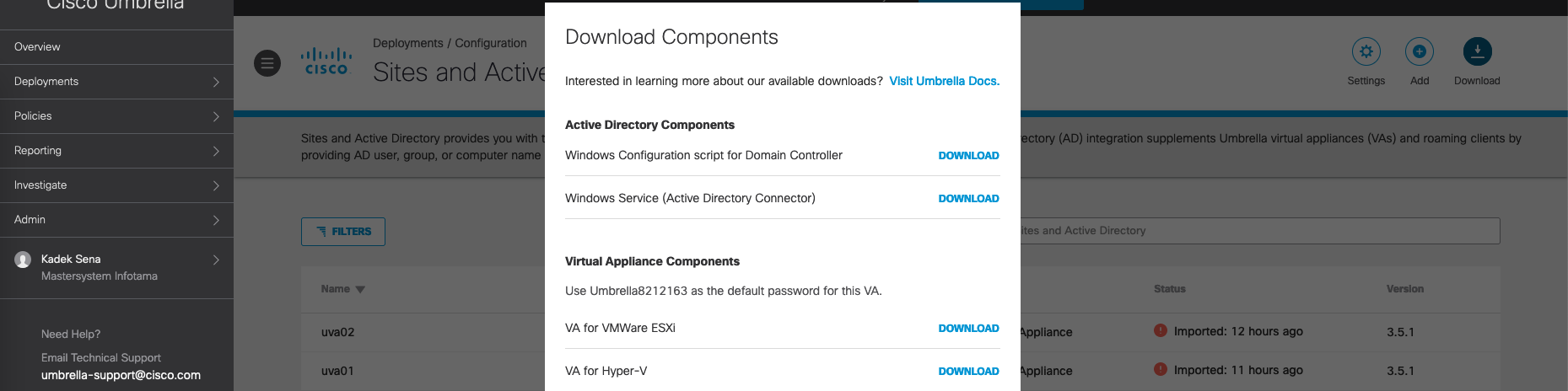Sort by Name column arrow
This screenshot has width=1568, height=391.
(x=360, y=290)
